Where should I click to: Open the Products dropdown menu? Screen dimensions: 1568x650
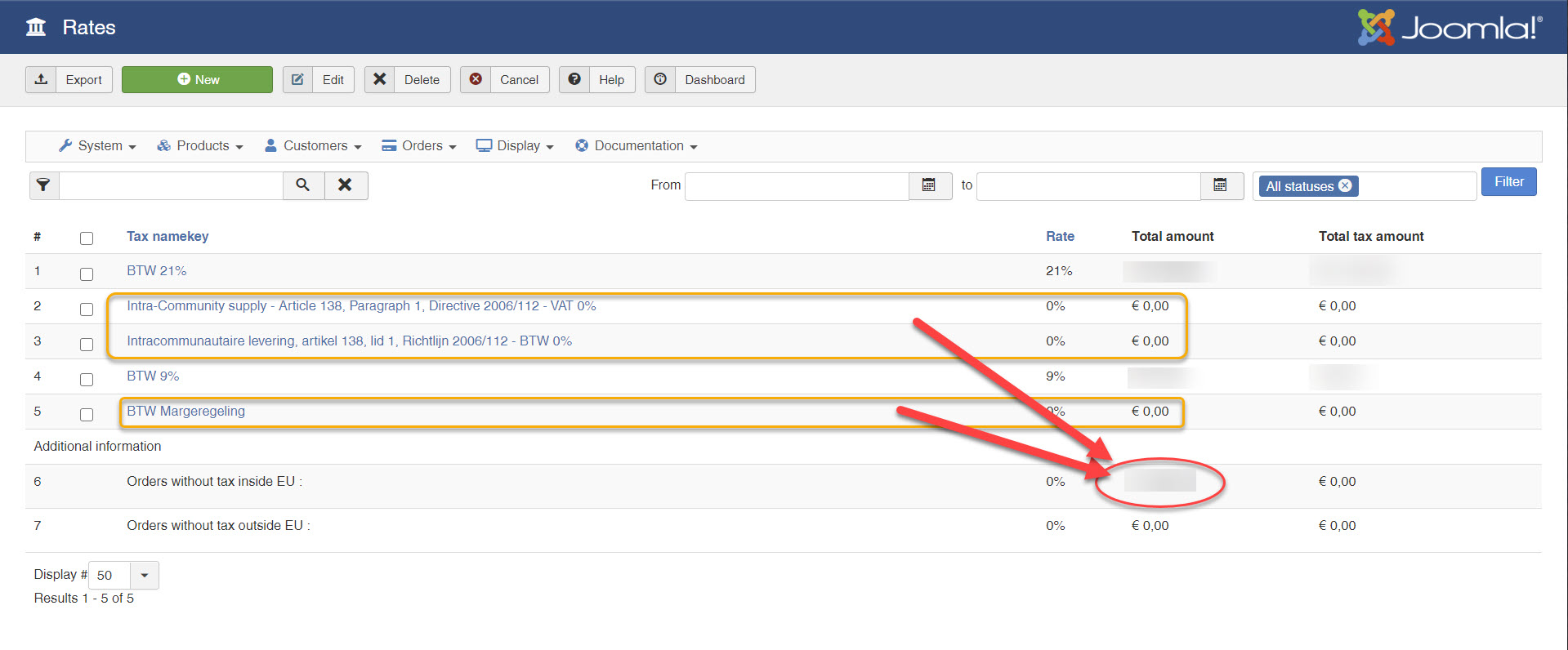click(x=200, y=146)
